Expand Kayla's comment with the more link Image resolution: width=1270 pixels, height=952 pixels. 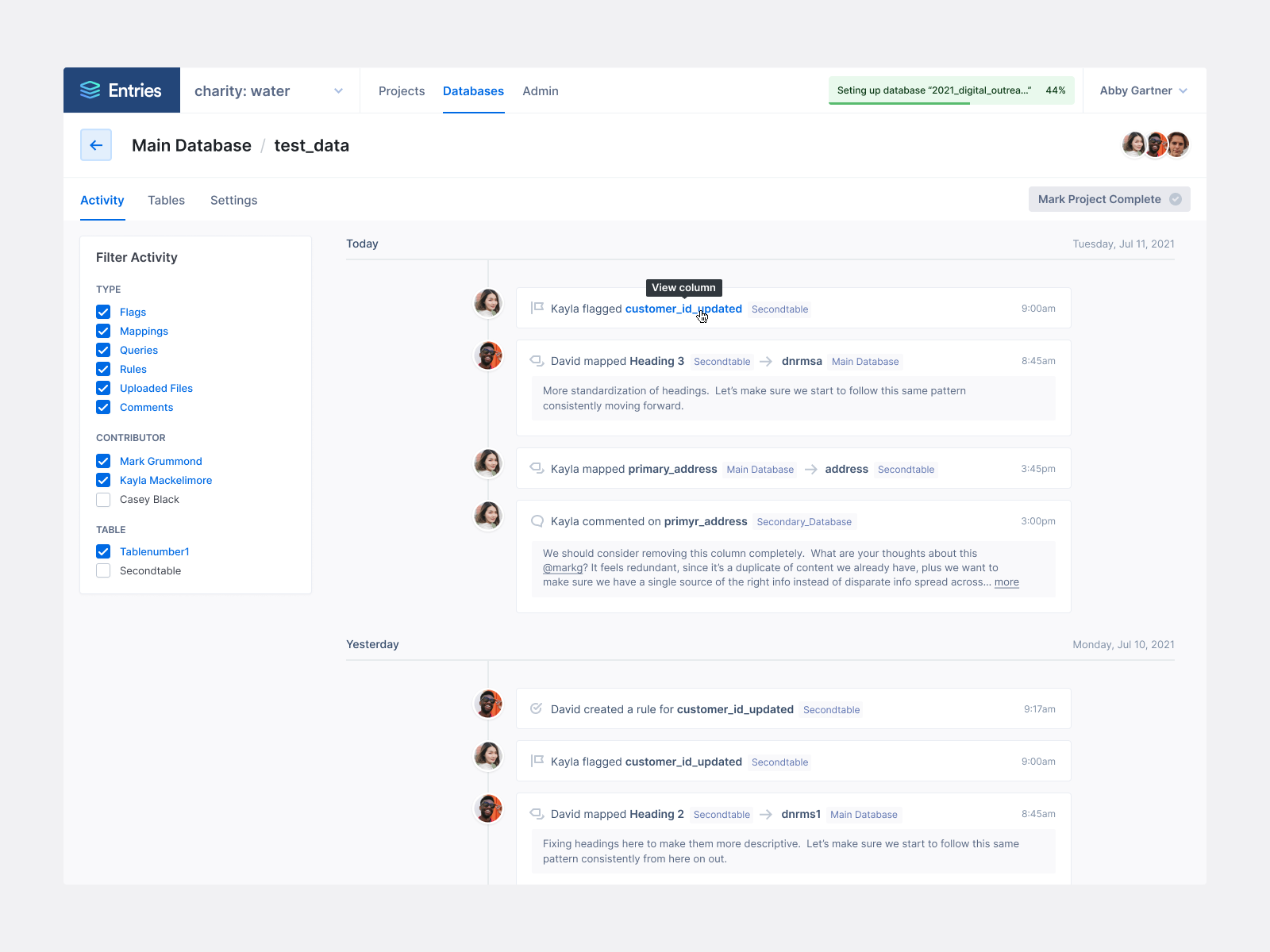[1006, 582]
